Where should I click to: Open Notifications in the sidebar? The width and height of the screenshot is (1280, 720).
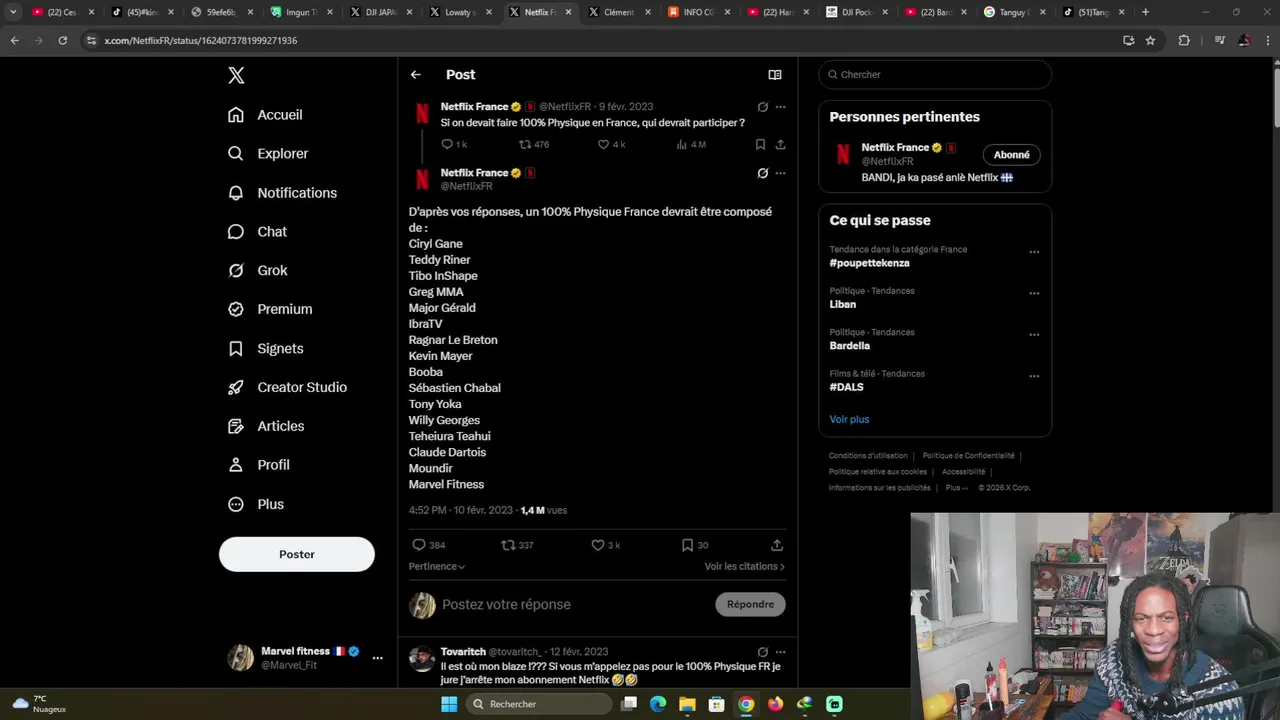tap(282, 192)
